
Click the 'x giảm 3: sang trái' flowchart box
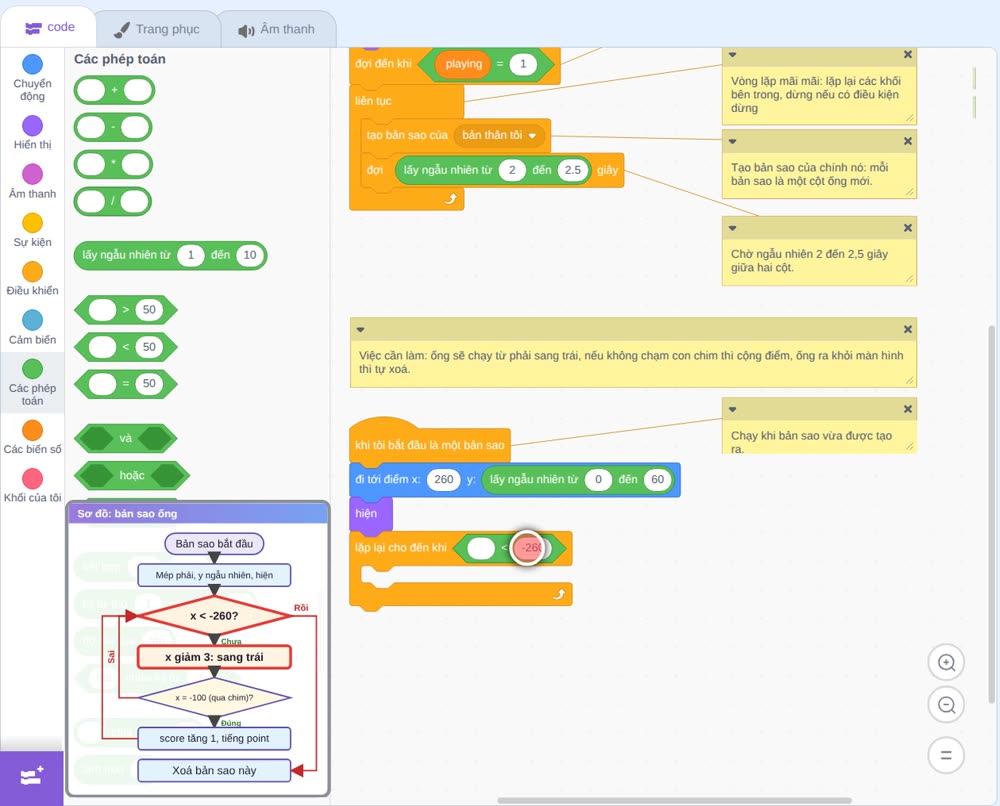click(214, 657)
